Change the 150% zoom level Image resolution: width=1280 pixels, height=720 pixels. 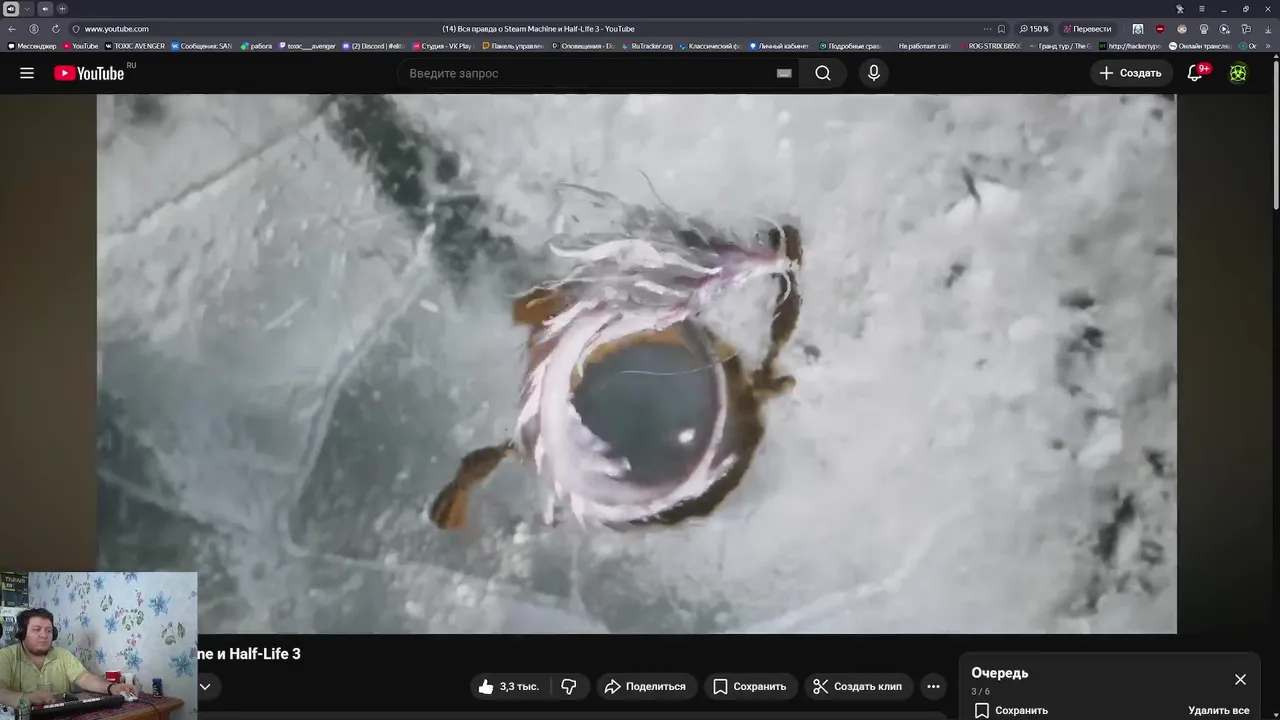[x=1034, y=29]
